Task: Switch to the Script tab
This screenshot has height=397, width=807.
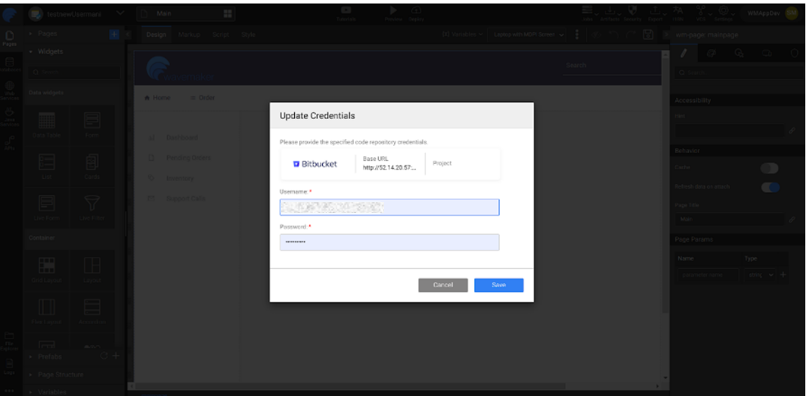Action: [x=220, y=34]
